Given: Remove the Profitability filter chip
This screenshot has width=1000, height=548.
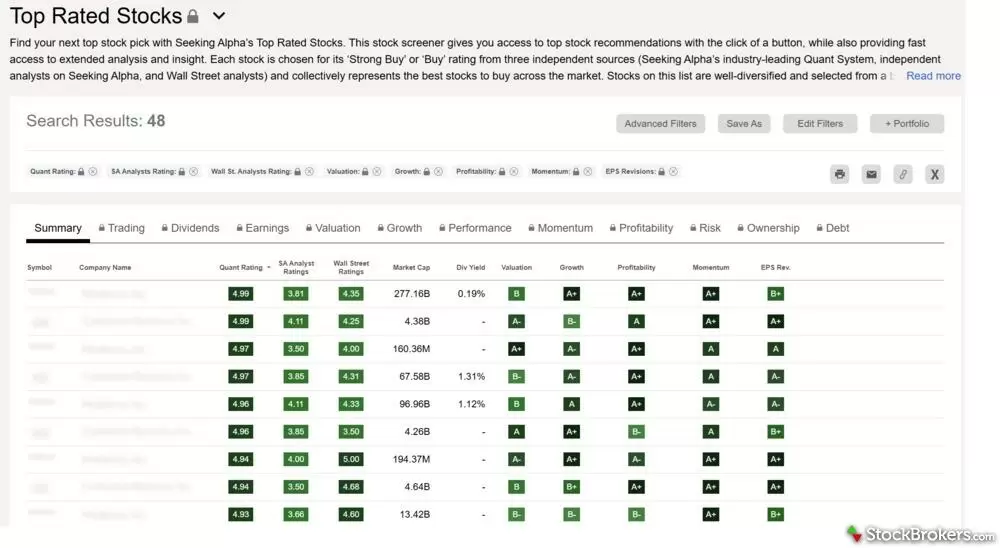Looking at the screenshot, I should (514, 172).
